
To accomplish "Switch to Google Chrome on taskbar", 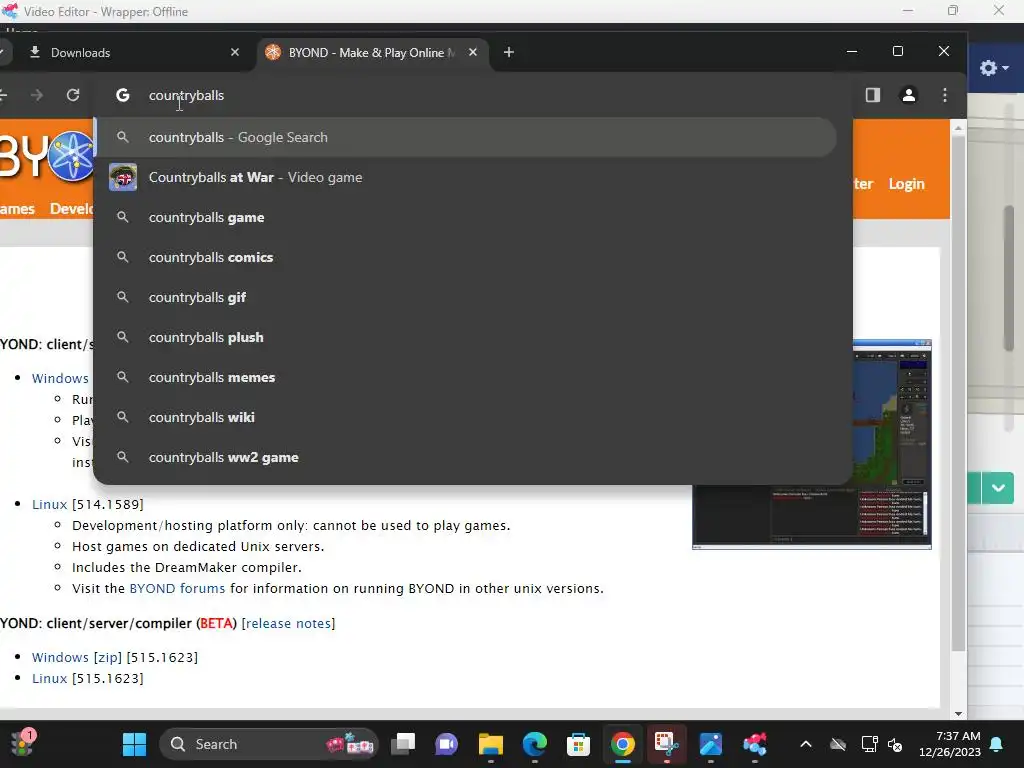I will click(622, 744).
